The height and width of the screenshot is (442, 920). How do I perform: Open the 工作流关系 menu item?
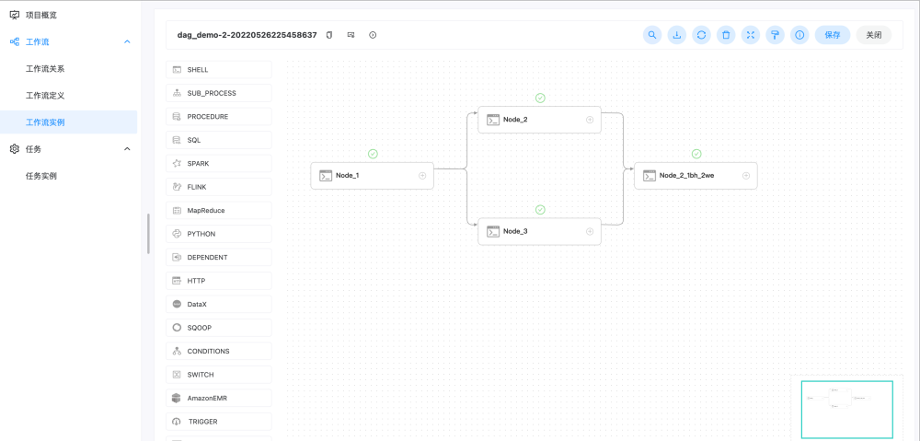pos(45,69)
